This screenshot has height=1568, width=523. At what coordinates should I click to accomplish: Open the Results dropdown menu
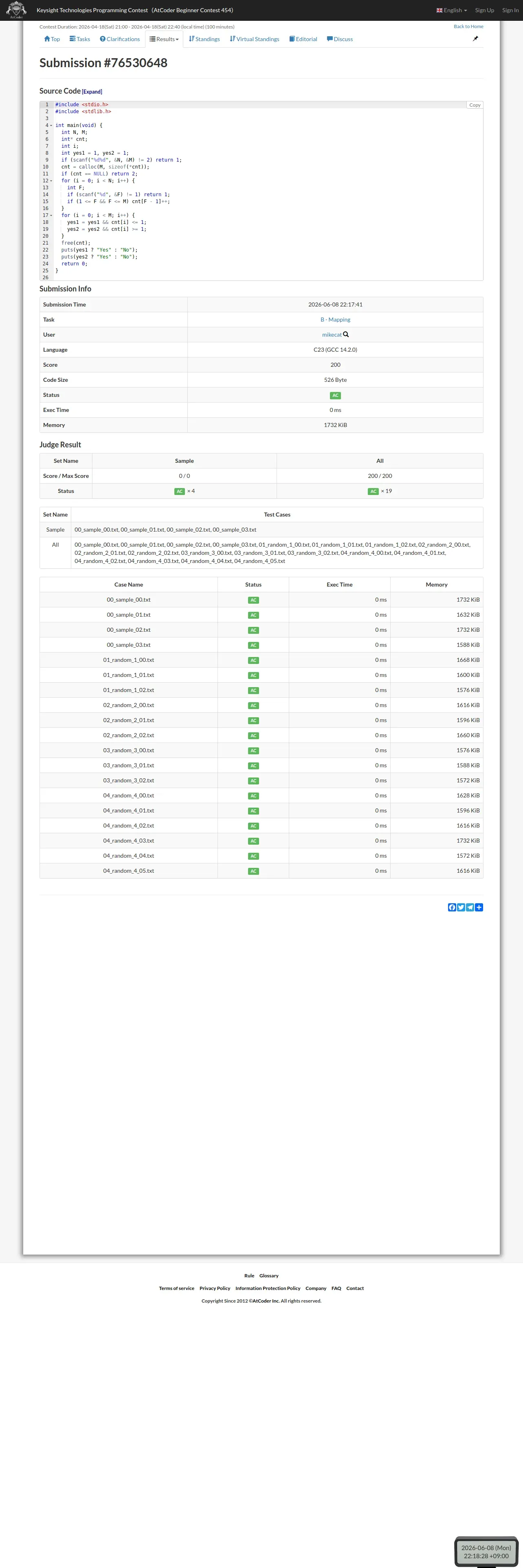pyautogui.click(x=165, y=39)
